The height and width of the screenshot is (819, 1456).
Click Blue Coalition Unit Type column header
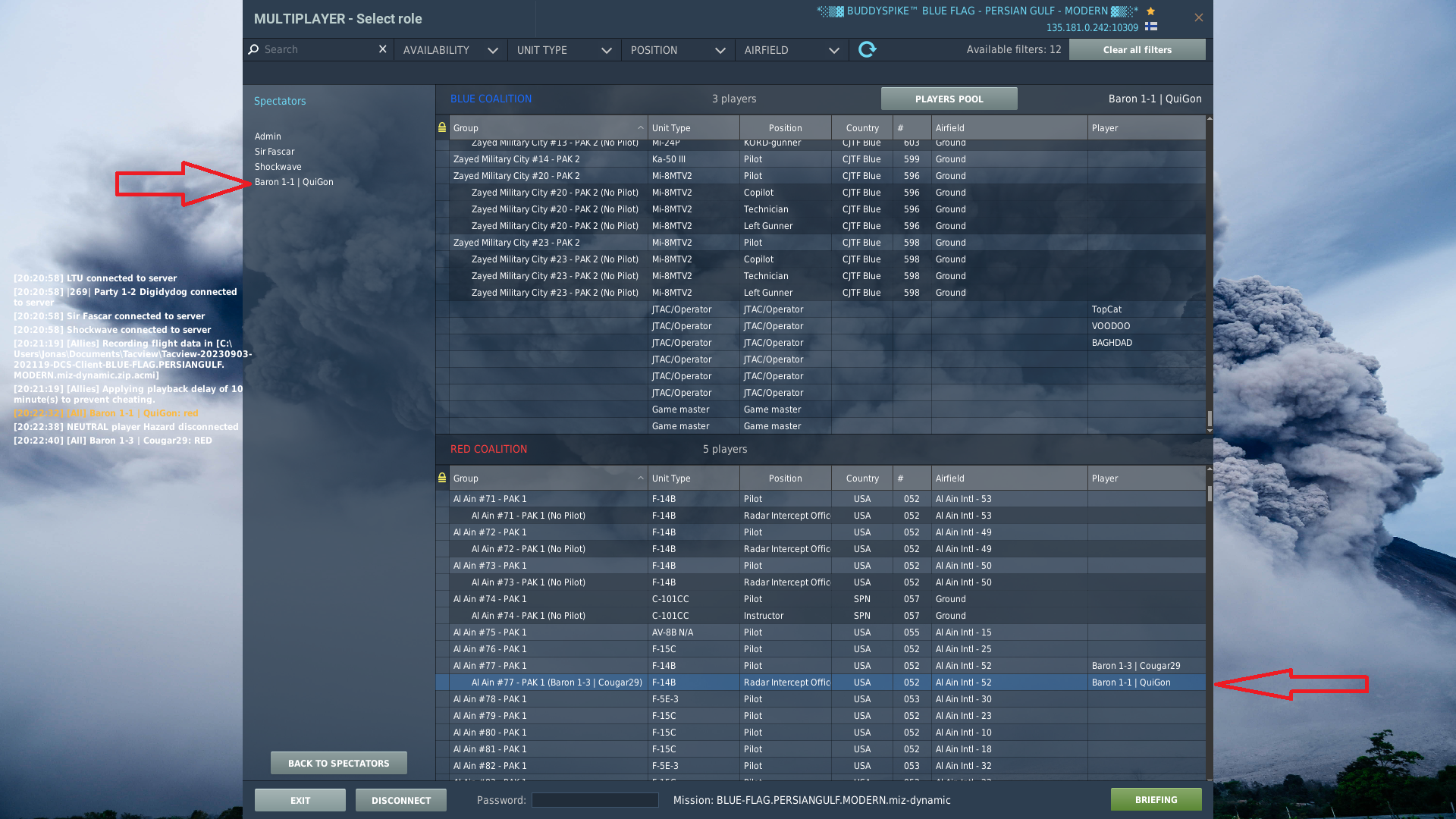694,128
